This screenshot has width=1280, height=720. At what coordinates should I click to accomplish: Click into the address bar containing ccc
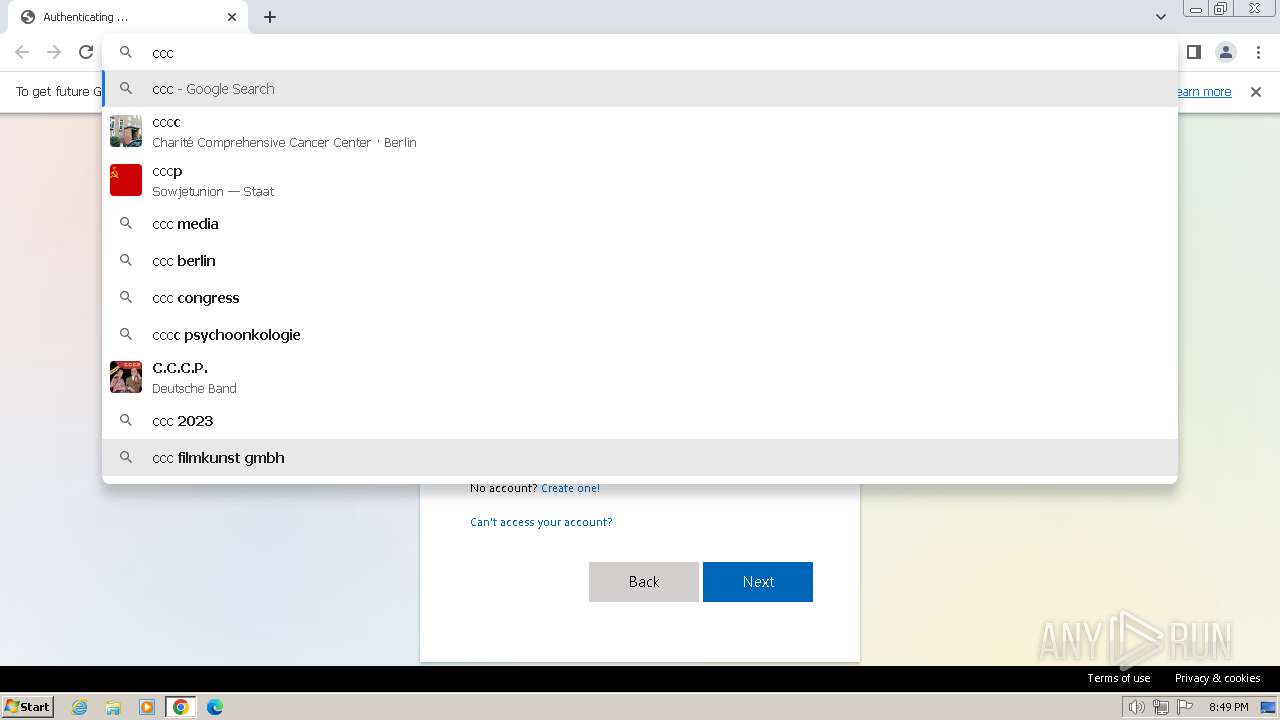tap(640, 53)
